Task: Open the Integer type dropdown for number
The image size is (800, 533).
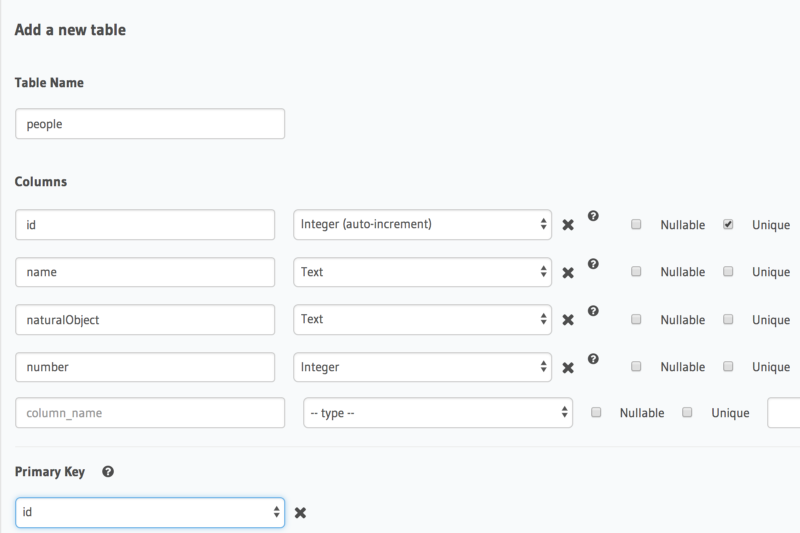Action: point(422,367)
